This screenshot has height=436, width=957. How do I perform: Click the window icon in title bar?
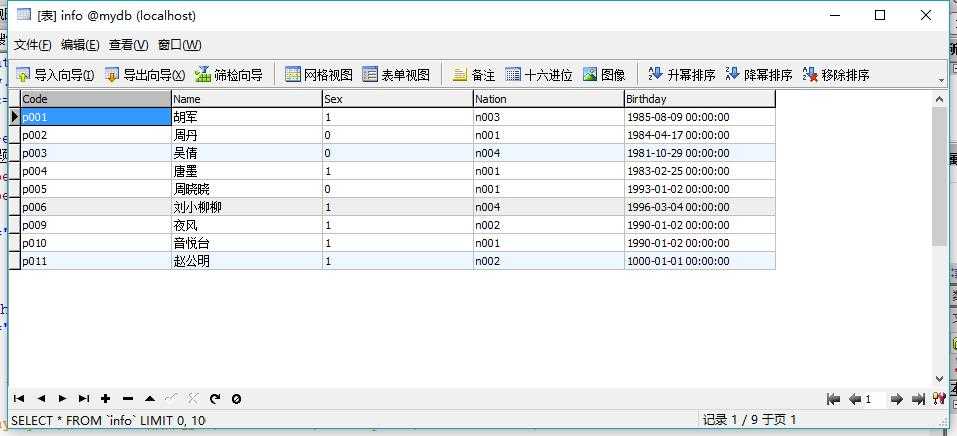pos(24,15)
